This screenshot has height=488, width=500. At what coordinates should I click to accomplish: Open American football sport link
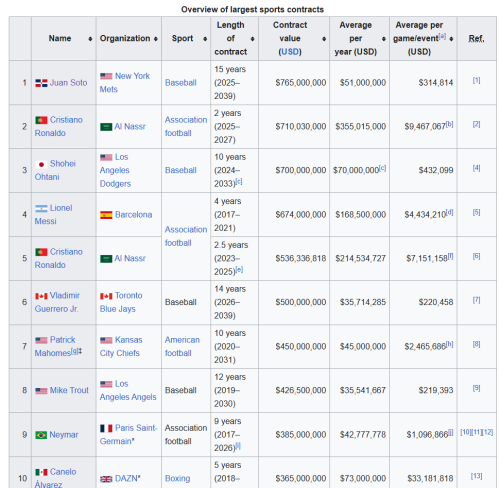[x=182, y=347]
